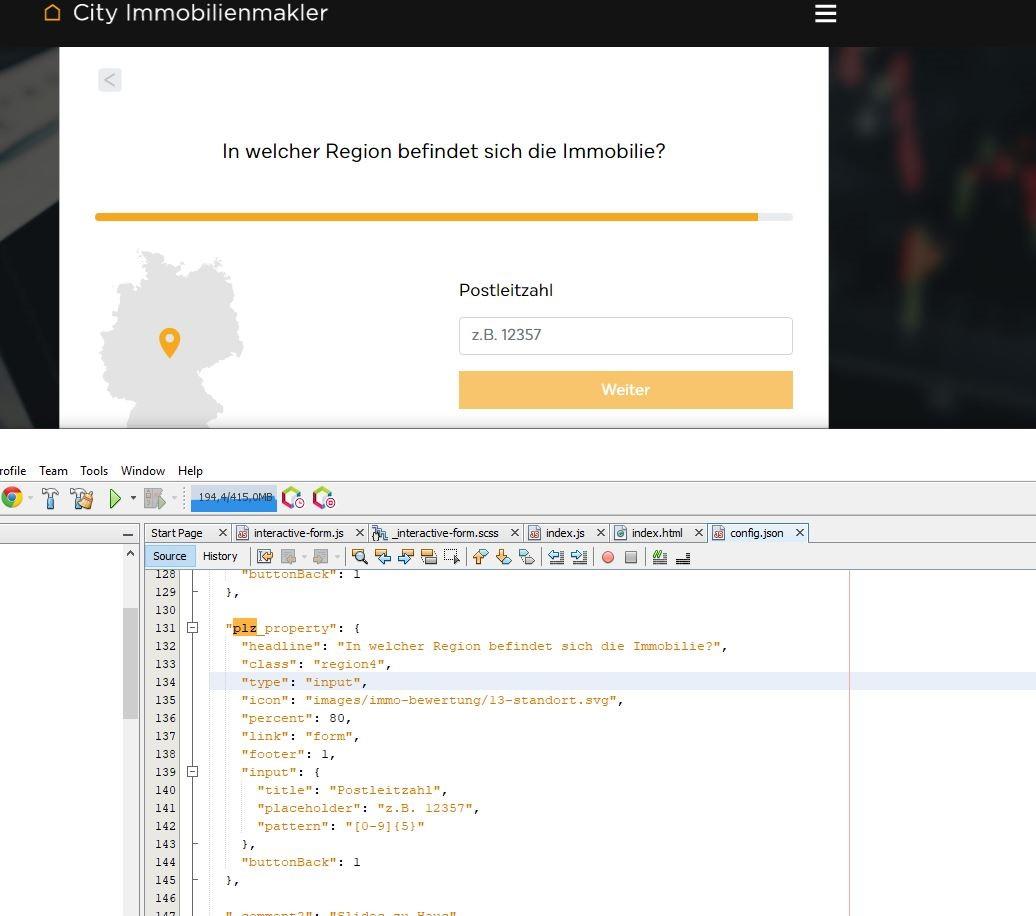The width and height of the screenshot is (1036, 916).
Task: Start macro recording with red circle icon
Action: point(607,557)
